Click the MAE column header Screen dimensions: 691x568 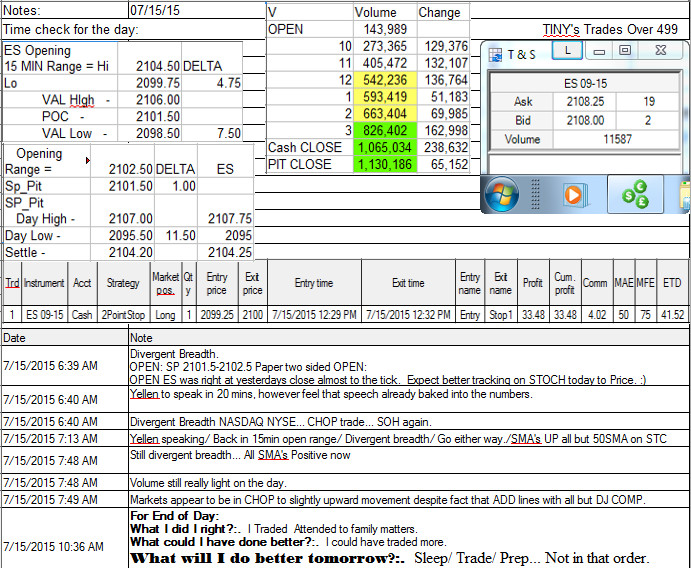pos(624,283)
